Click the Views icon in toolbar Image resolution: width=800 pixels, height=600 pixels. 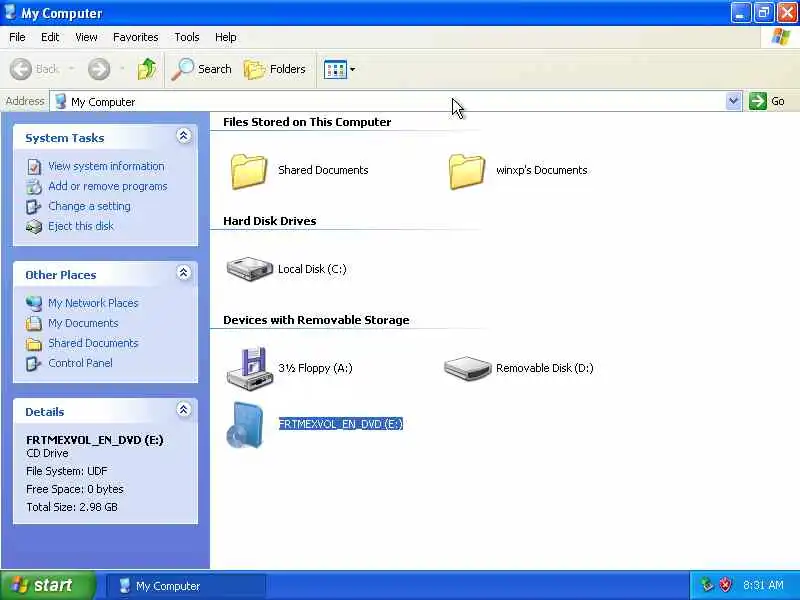335,69
